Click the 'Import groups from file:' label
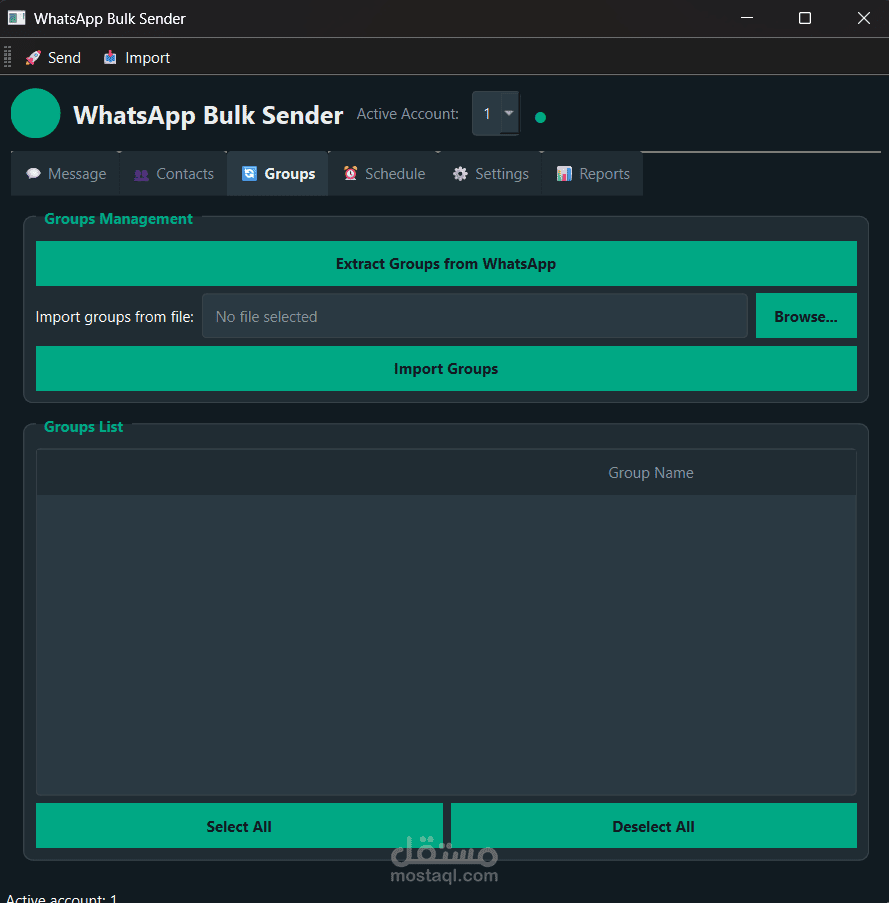Image resolution: width=889 pixels, height=903 pixels. coord(115,317)
